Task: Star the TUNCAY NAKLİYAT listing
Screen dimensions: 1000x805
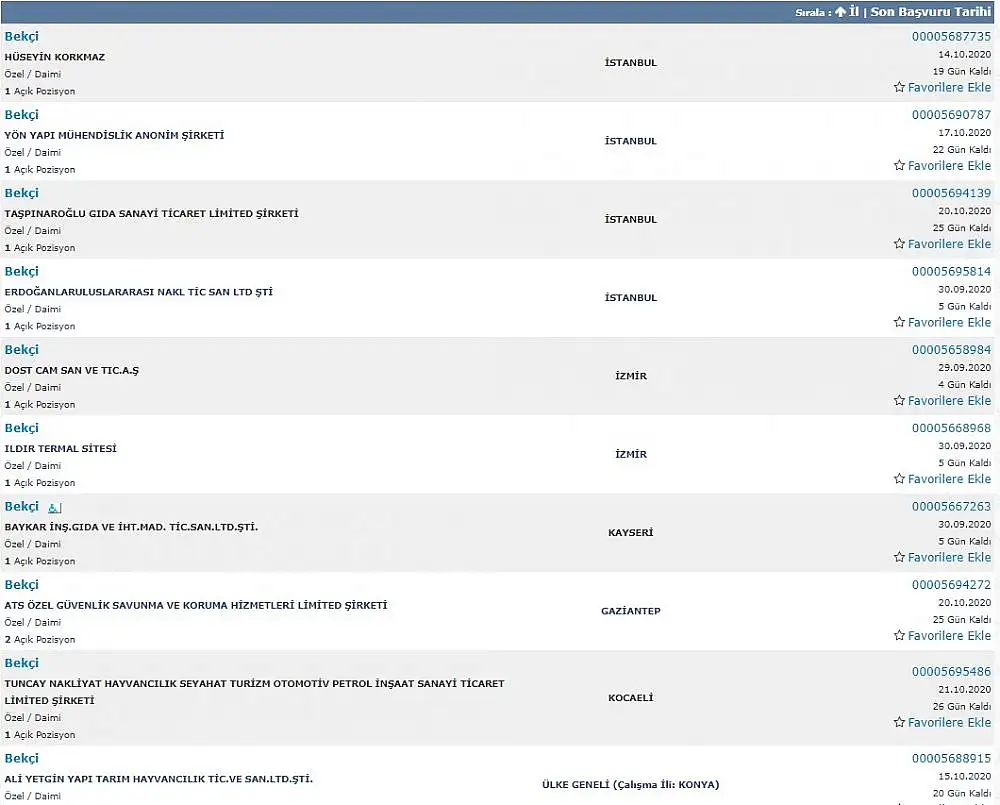Action: tap(899, 722)
